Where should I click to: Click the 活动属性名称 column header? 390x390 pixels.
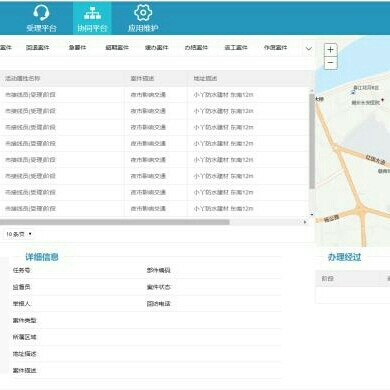coord(22,79)
